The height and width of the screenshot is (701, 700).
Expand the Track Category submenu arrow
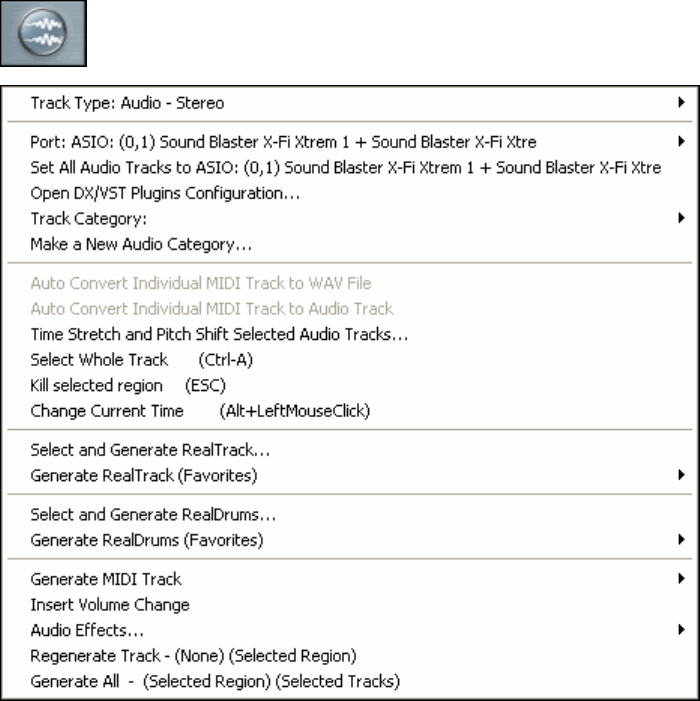680,217
